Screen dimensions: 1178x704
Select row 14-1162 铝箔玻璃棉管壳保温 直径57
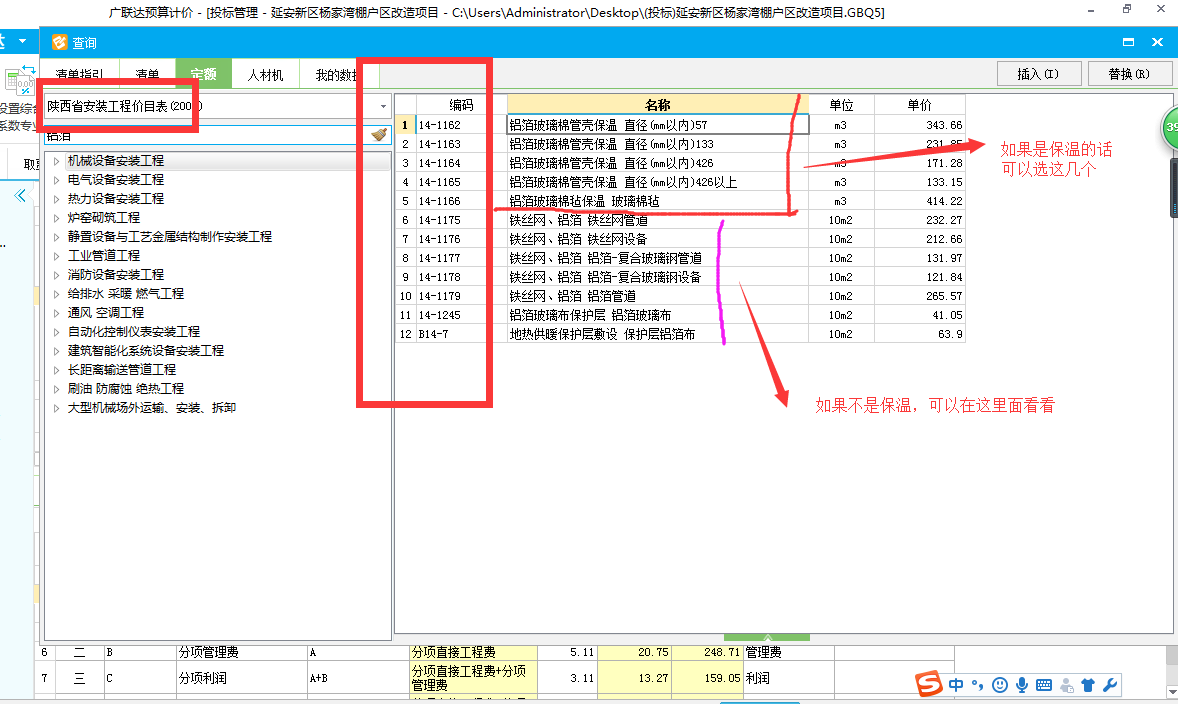point(680,125)
